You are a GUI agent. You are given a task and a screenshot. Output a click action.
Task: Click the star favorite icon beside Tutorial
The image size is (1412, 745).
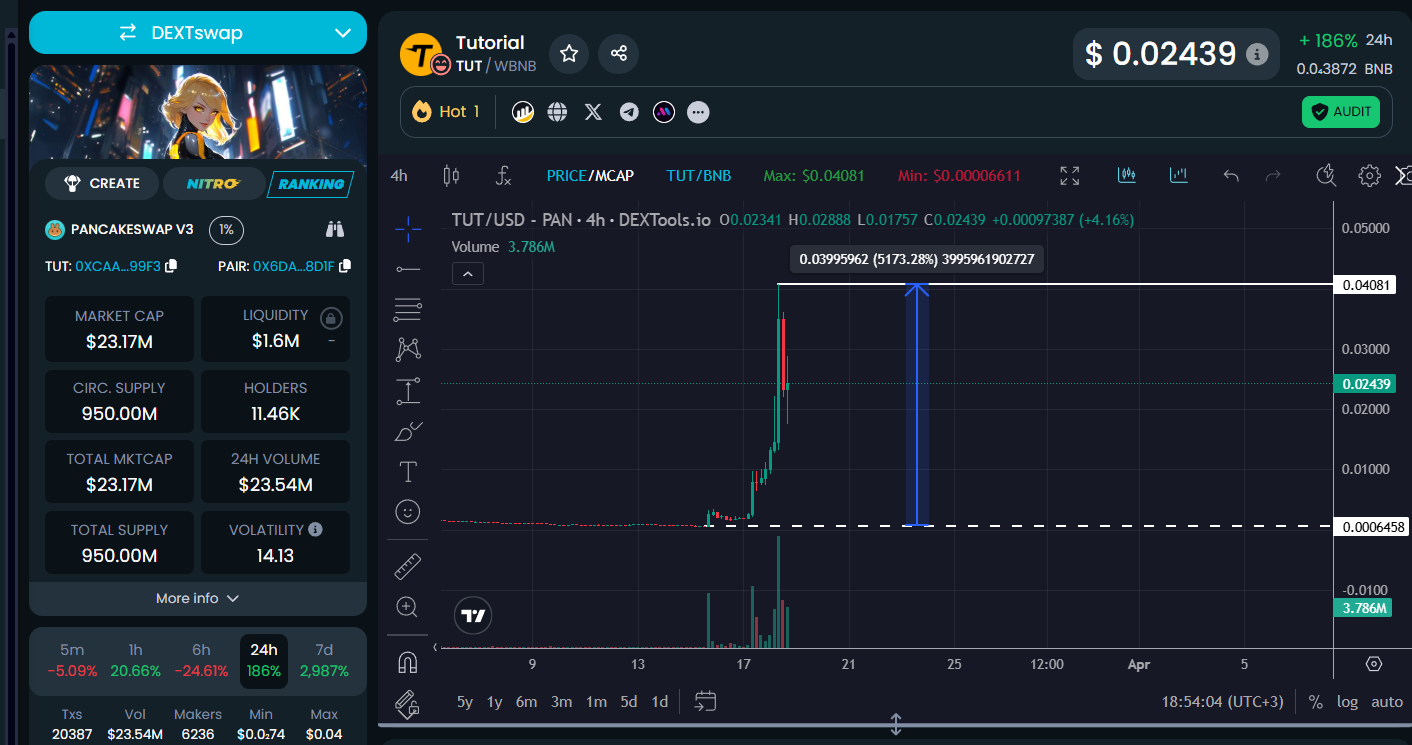[569, 53]
